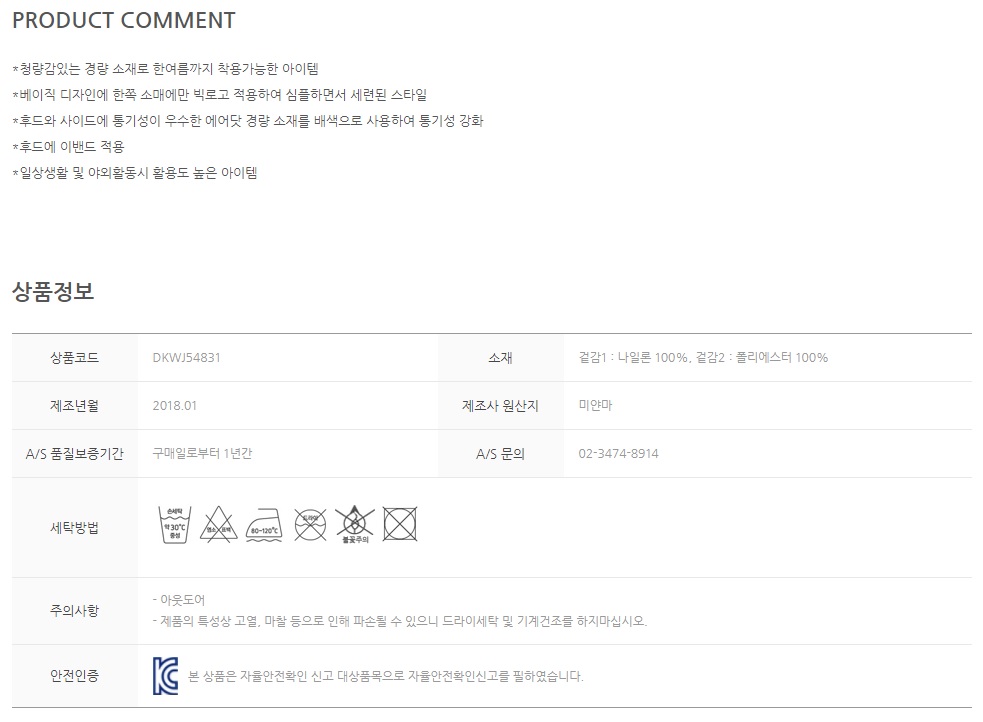Click the comment line about 이밴드 적용
The width and height of the screenshot is (983, 722).
tap(68, 147)
